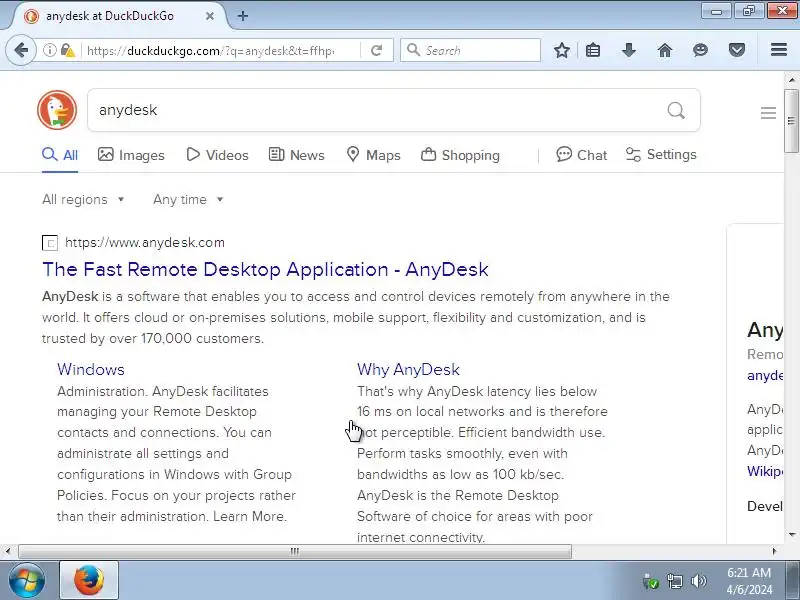Screen dimensions: 800x600
Task: Switch to the Videos tab
Action: coord(217,155)
